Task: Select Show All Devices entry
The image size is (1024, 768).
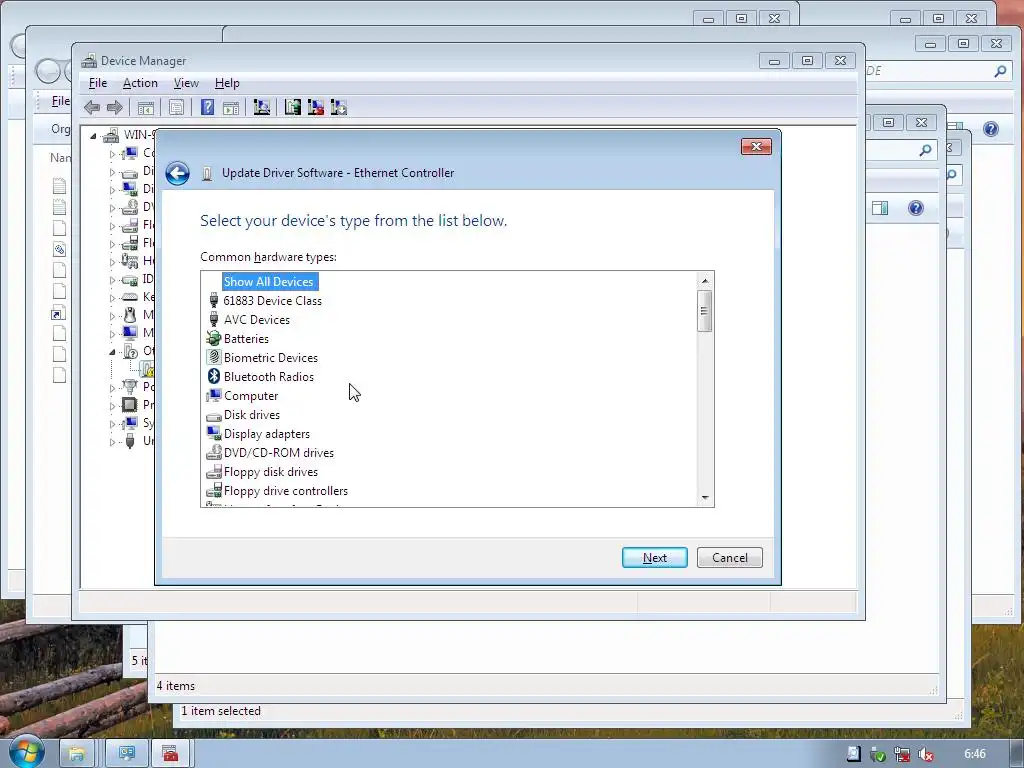Action: (x=270, y=281)
